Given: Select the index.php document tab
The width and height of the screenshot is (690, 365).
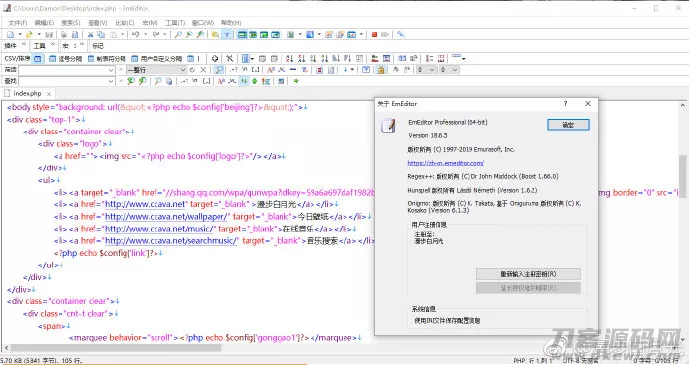Looking at the screenshot, I should click(27, 93).
